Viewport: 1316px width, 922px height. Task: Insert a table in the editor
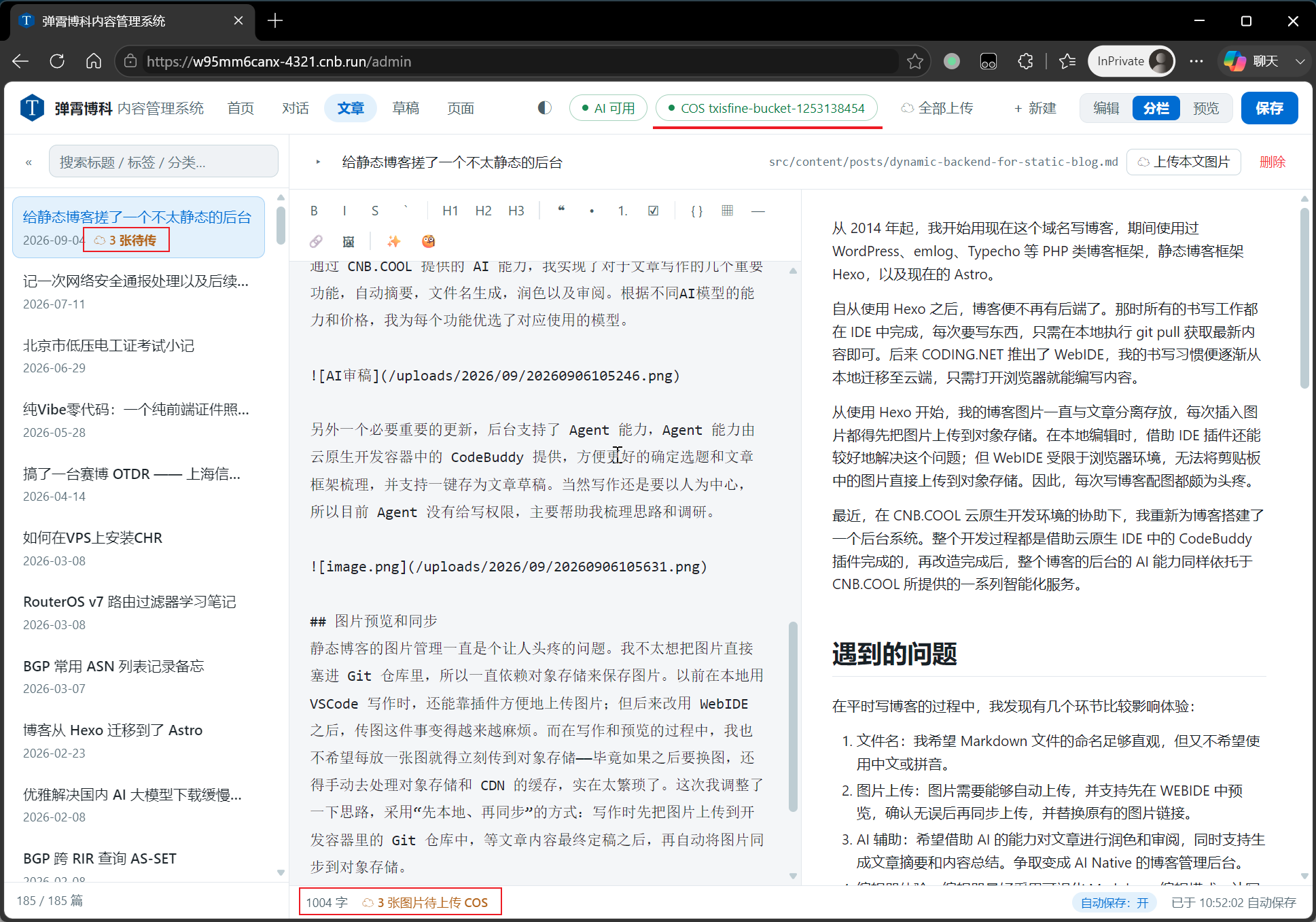[728, 211]
